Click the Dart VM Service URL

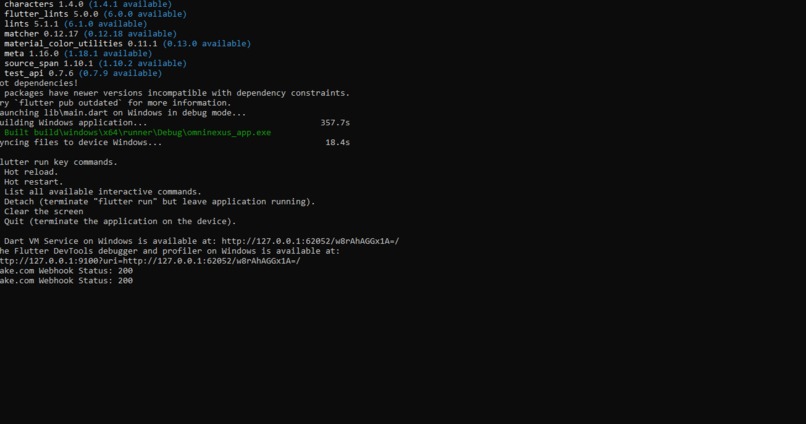point(310,241)
